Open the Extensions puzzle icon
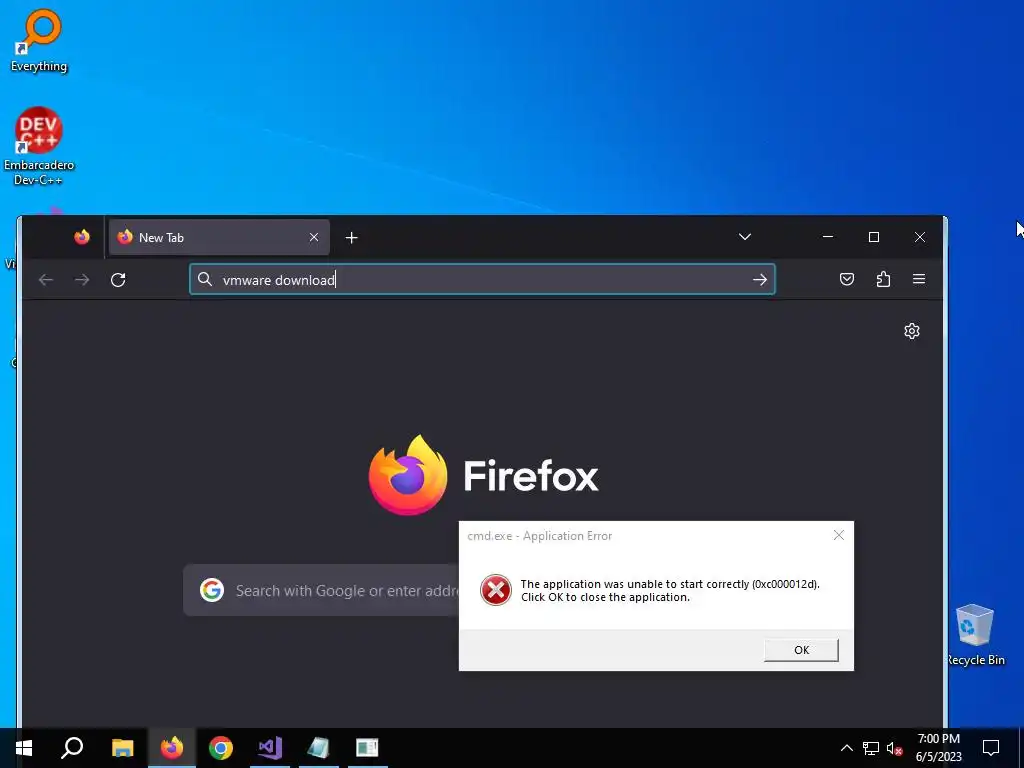1024x768 pixels. (x=883, y=280)
